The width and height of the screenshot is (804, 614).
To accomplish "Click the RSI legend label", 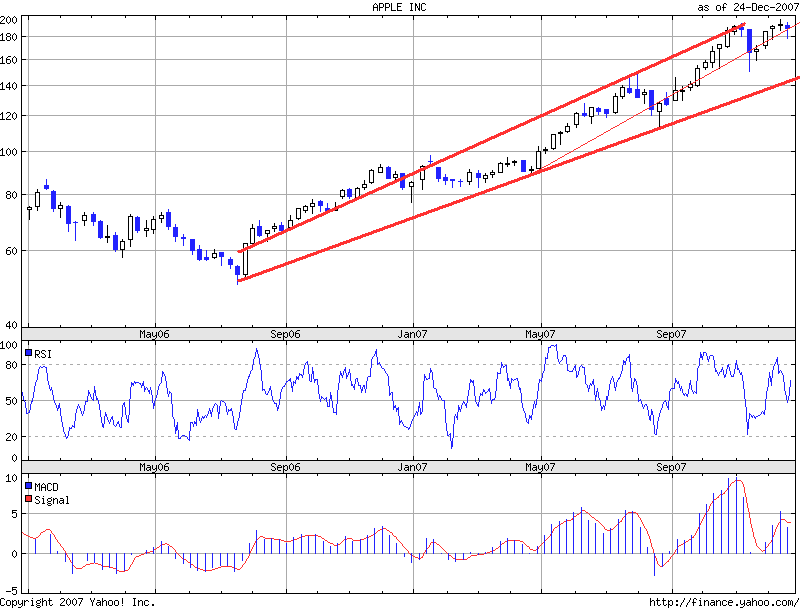I will coord(43,354).
